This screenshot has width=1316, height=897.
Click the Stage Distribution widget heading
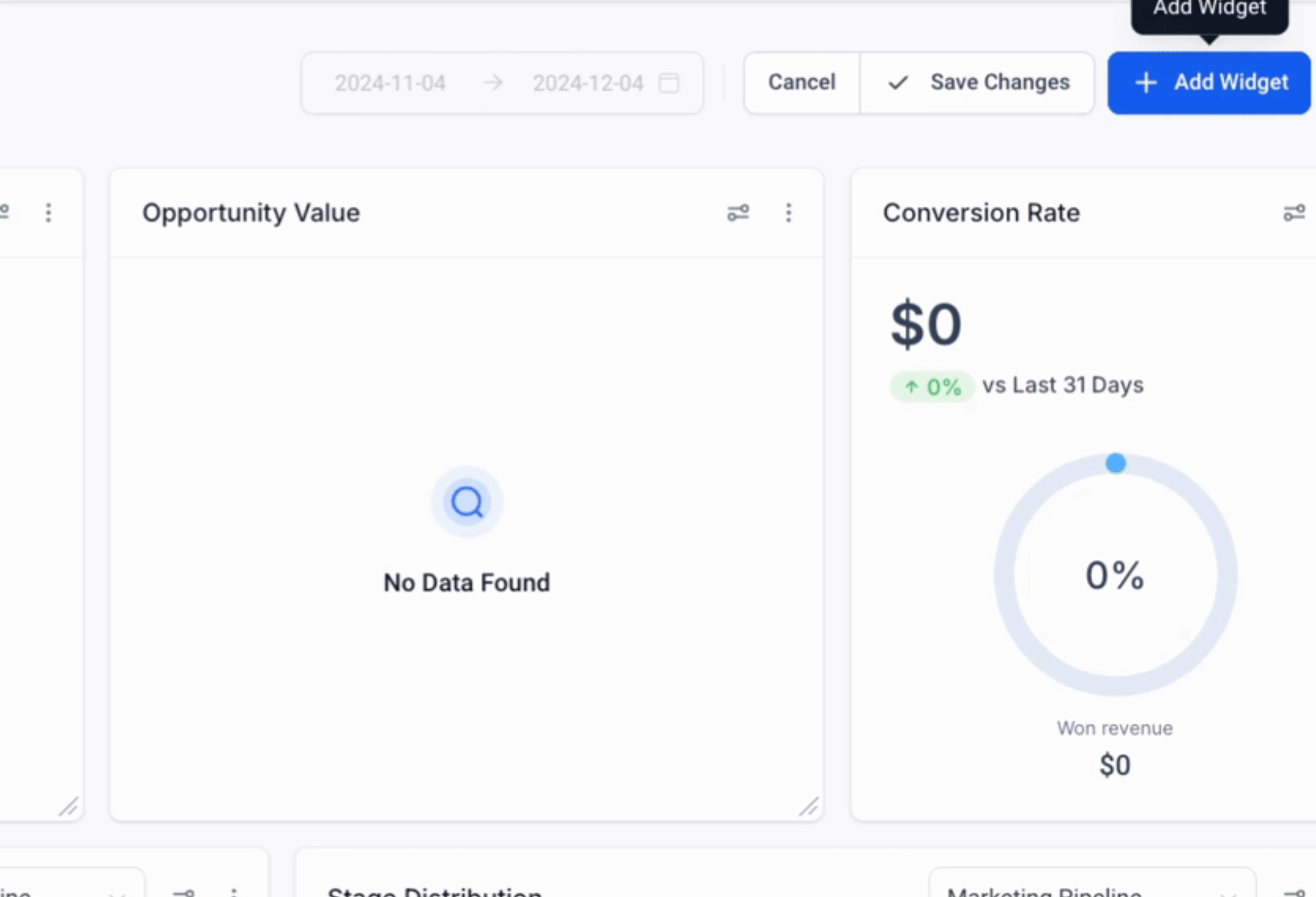click(x=434, y=891)
